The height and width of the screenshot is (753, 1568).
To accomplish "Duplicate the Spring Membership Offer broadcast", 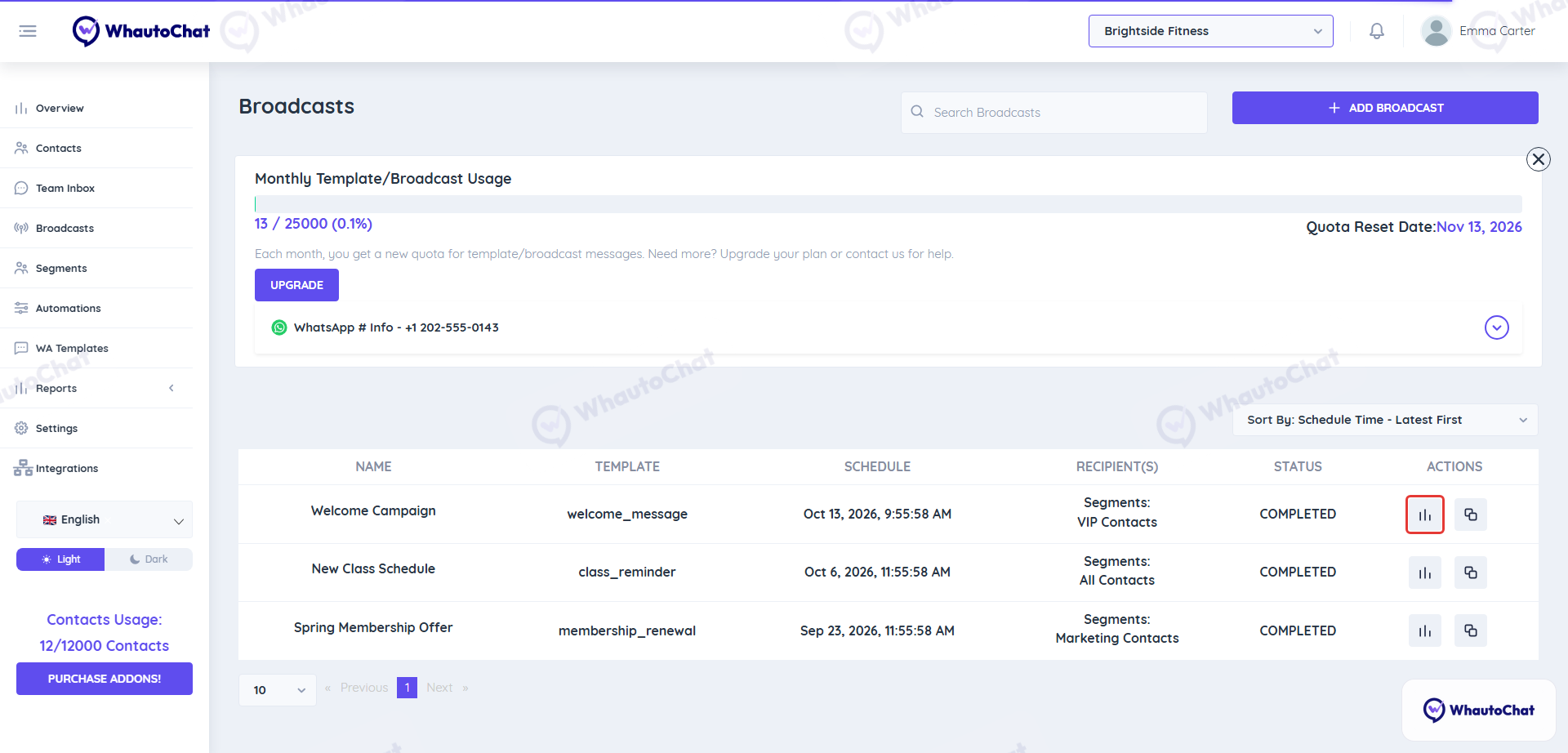I will (1471, 630).
